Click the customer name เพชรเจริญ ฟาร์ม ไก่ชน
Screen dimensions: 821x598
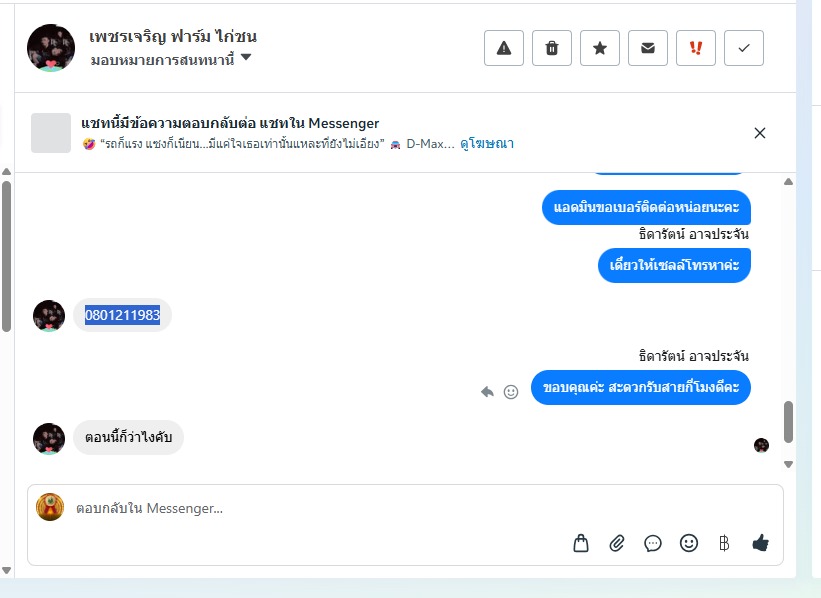[x=173, y=36]
